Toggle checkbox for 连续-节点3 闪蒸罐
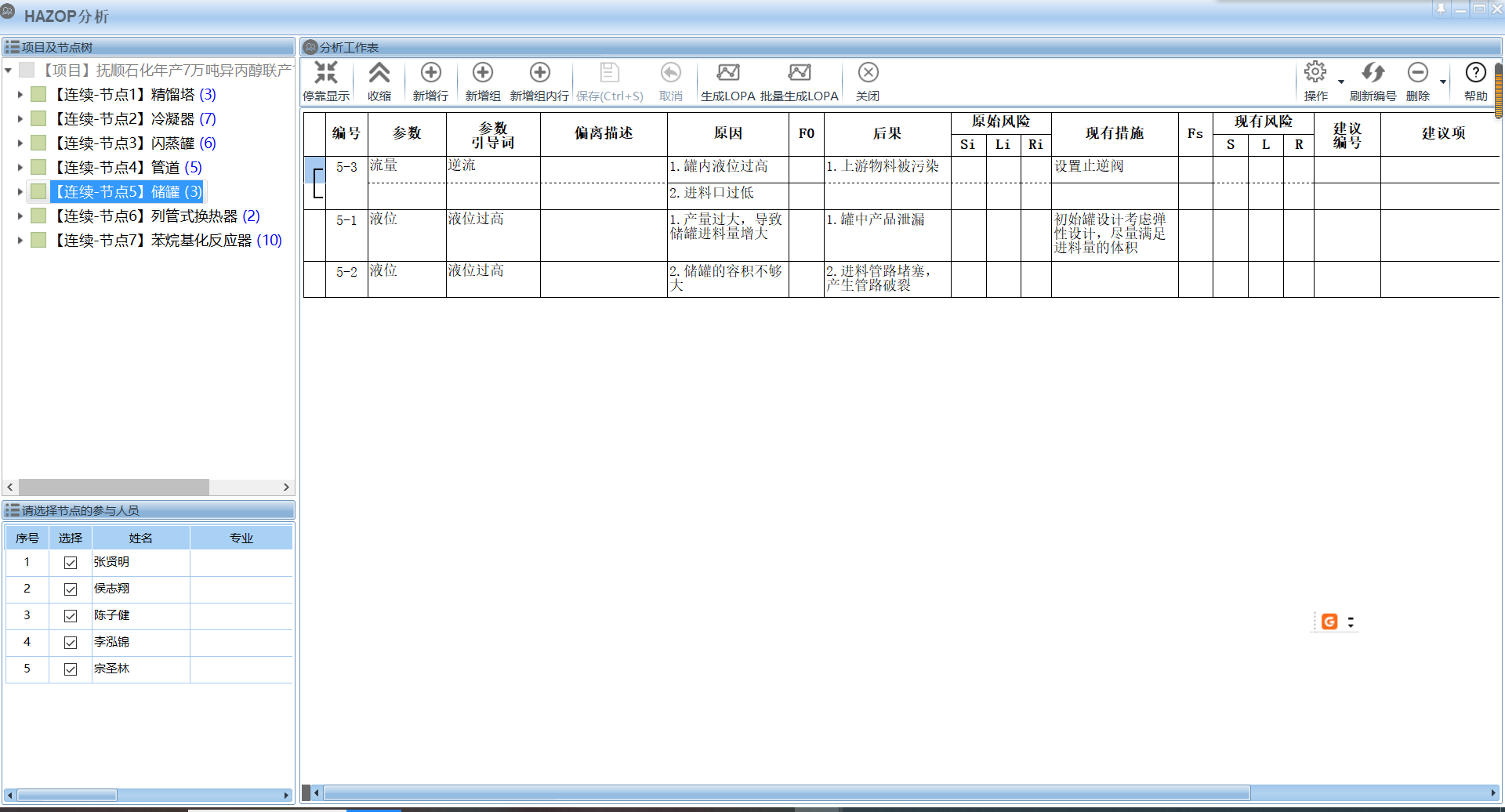Viewport: 1505px width, 812px height. tap(38, 143)
